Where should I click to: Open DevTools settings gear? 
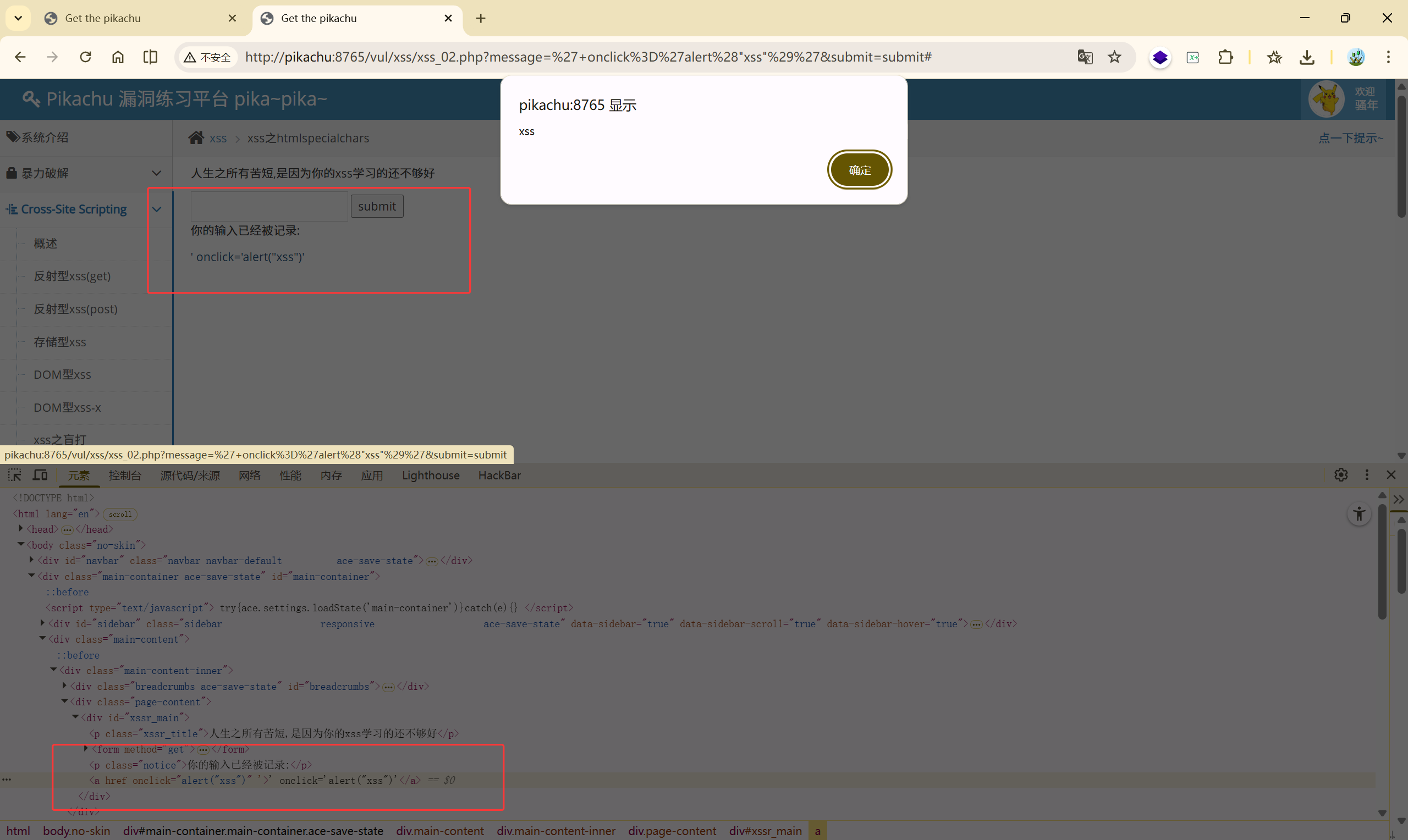(x=1340, y=475)
